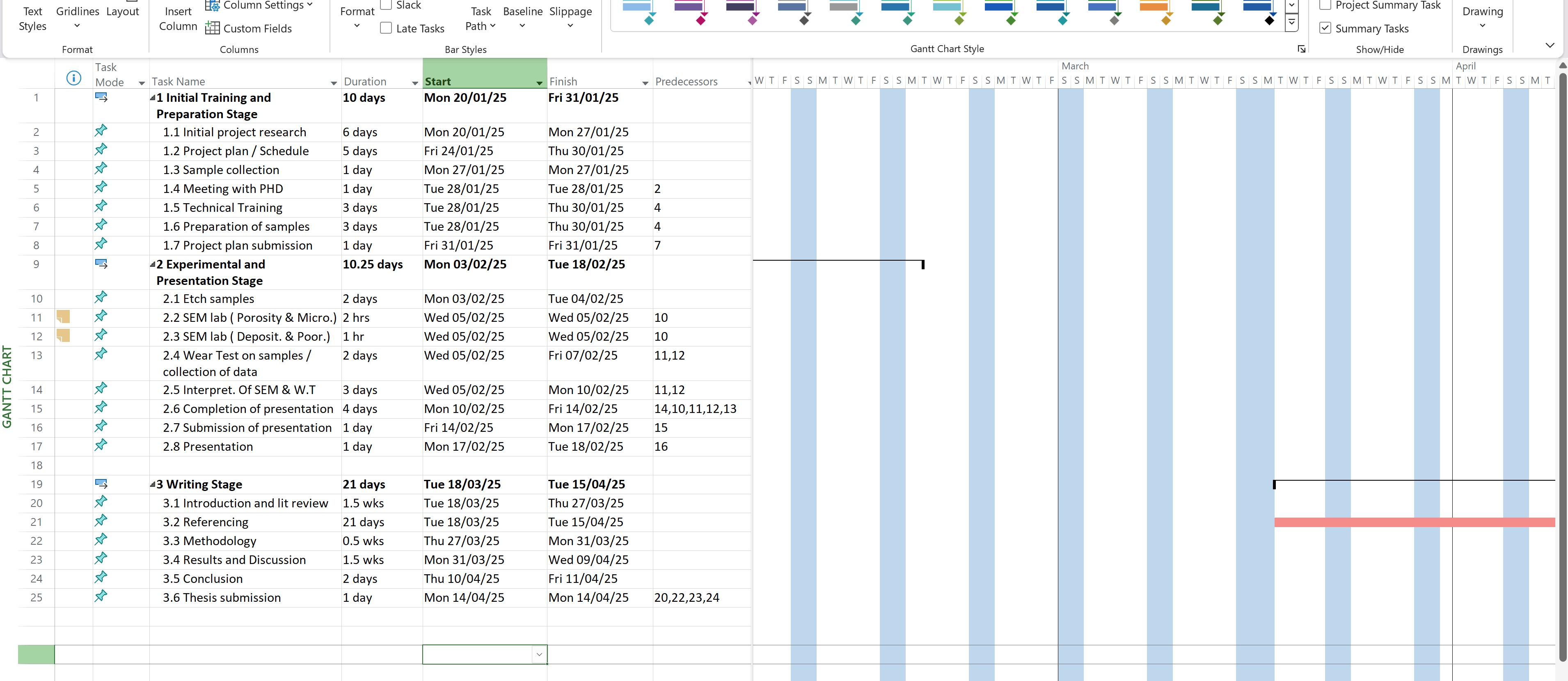
Task: Uncheck the Summary Tasks checkbox
Action: 1325,28
